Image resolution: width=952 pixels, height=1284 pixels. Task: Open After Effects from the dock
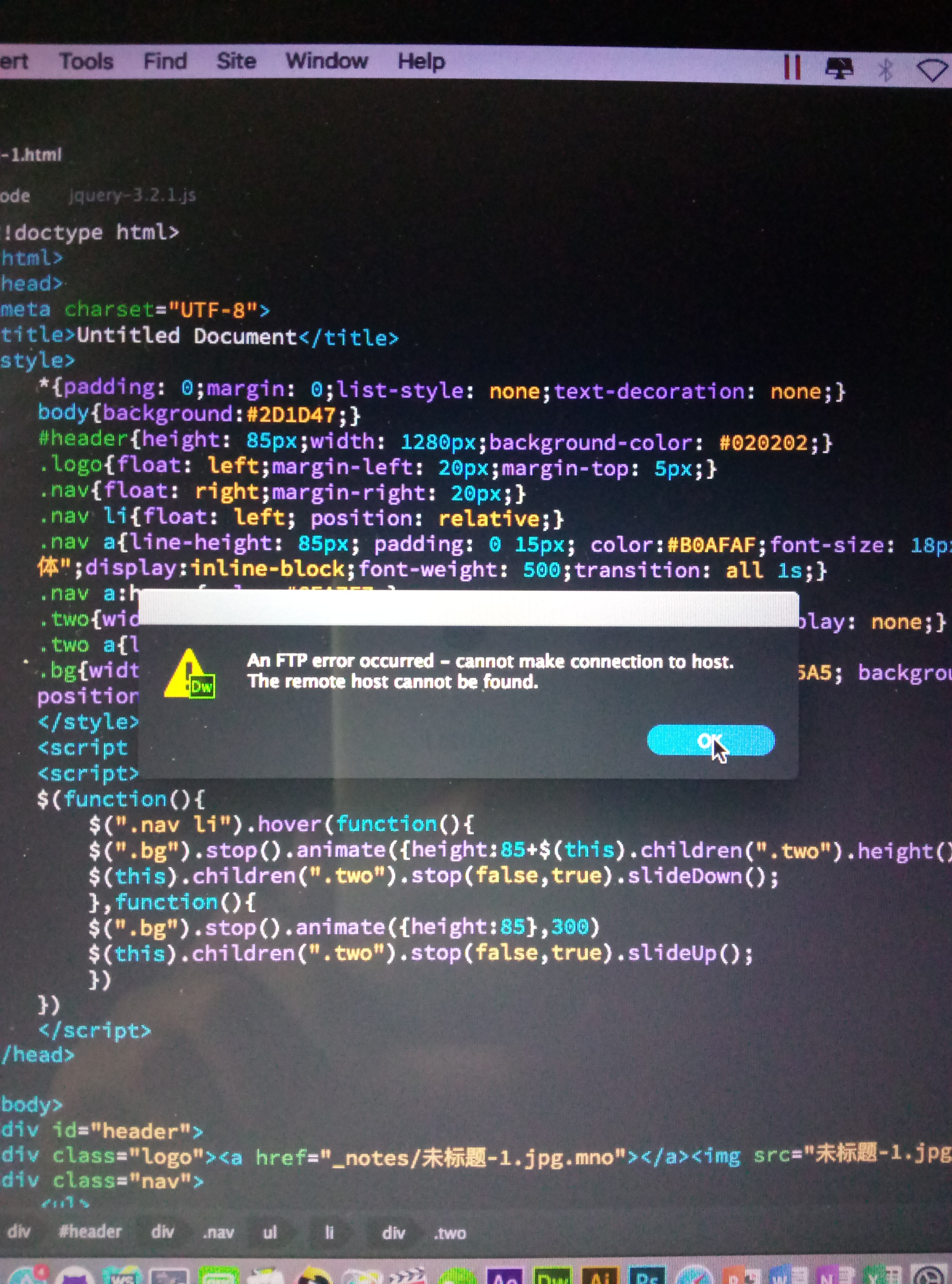click(x=505, y=1276)
